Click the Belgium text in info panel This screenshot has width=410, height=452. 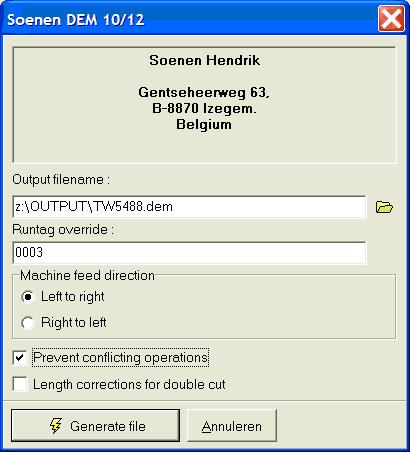204,124
